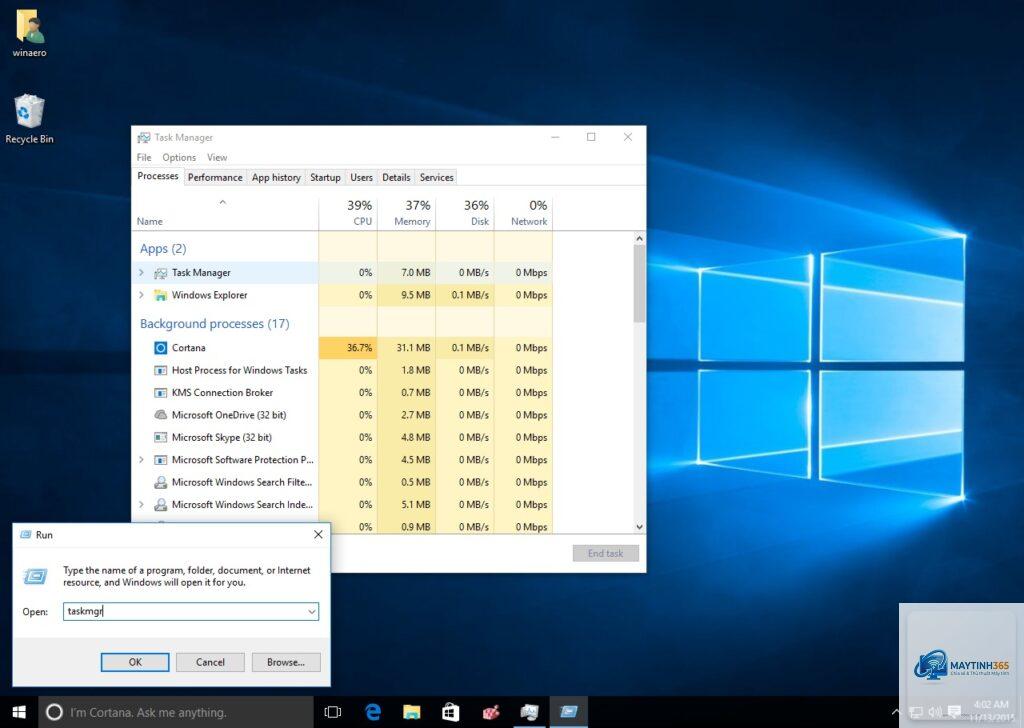Viewport: 1024px width, 728px height.
Task: Switch to the Performance tab
Action: (x=215, y=177)
